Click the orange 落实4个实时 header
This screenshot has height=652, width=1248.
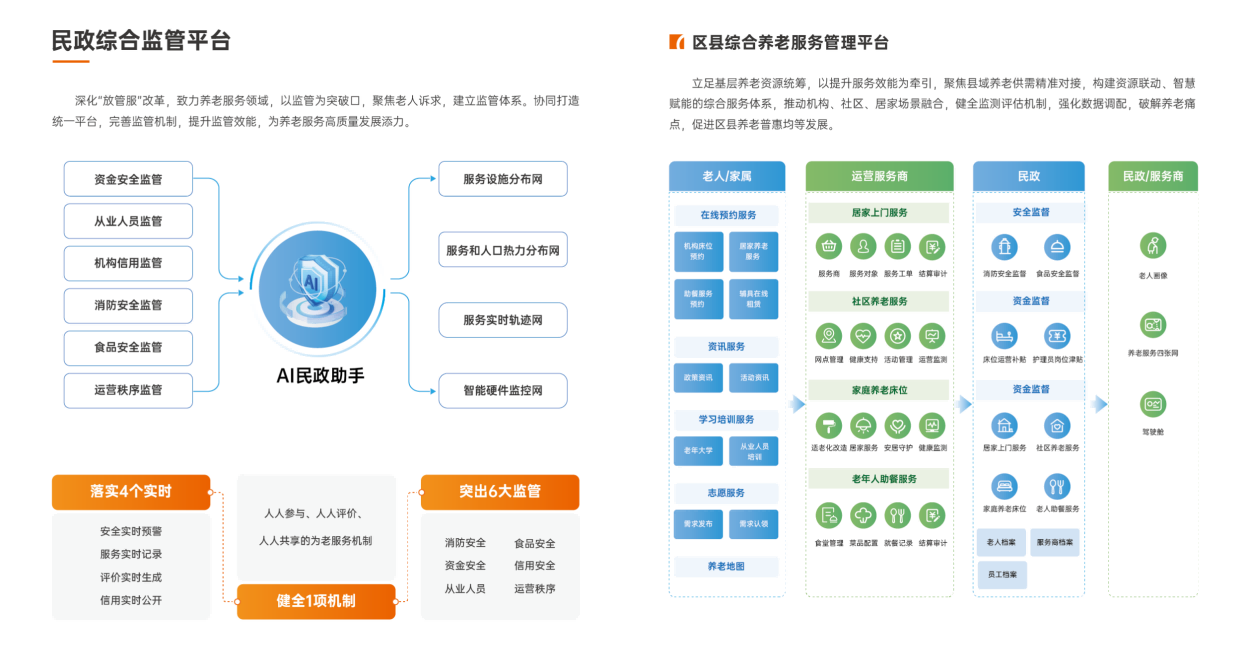click(131, 491)
